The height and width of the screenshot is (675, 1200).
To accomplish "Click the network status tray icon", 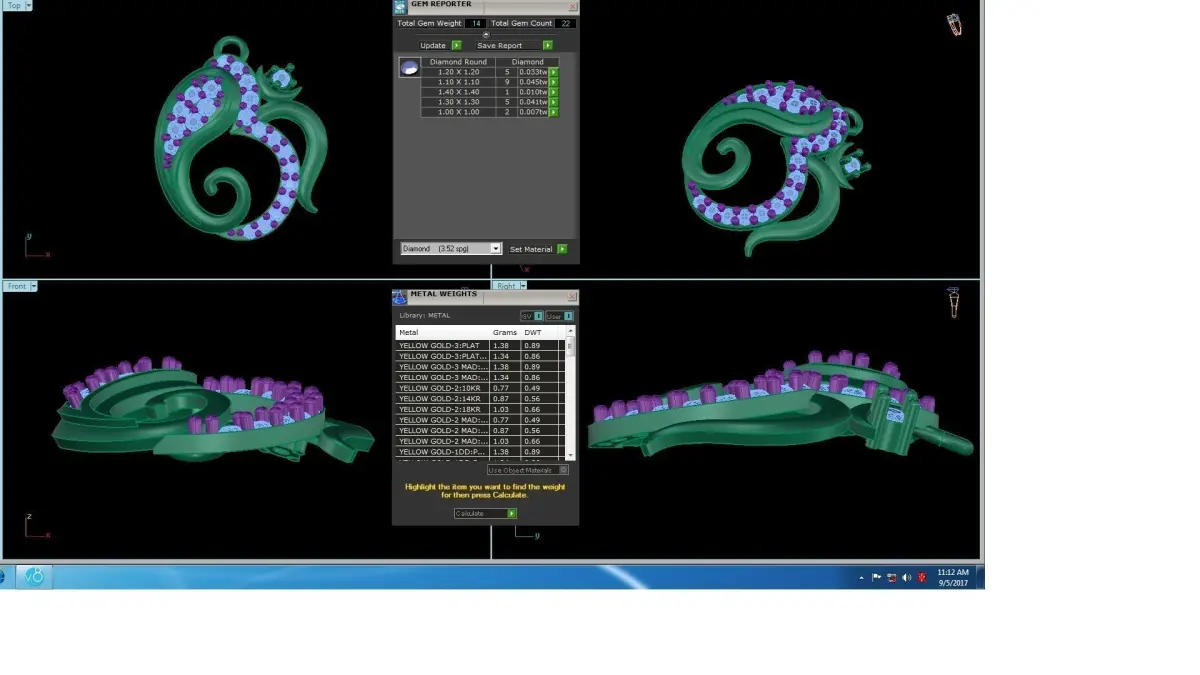I will [x=892, y=577].
